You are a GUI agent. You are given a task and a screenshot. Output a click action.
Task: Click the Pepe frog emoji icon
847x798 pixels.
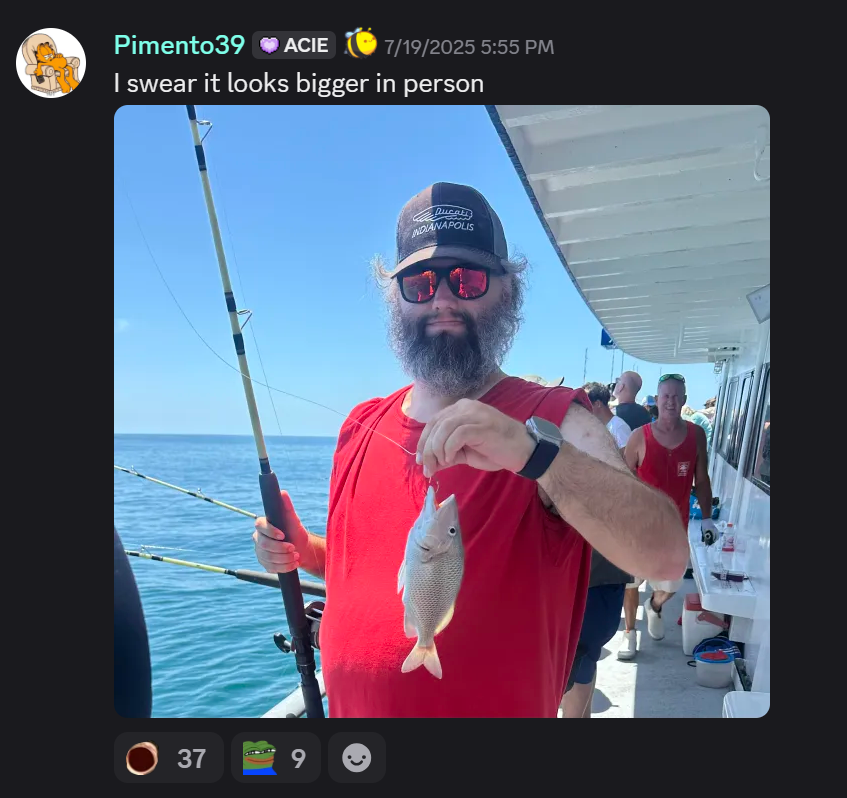[259, 757]
